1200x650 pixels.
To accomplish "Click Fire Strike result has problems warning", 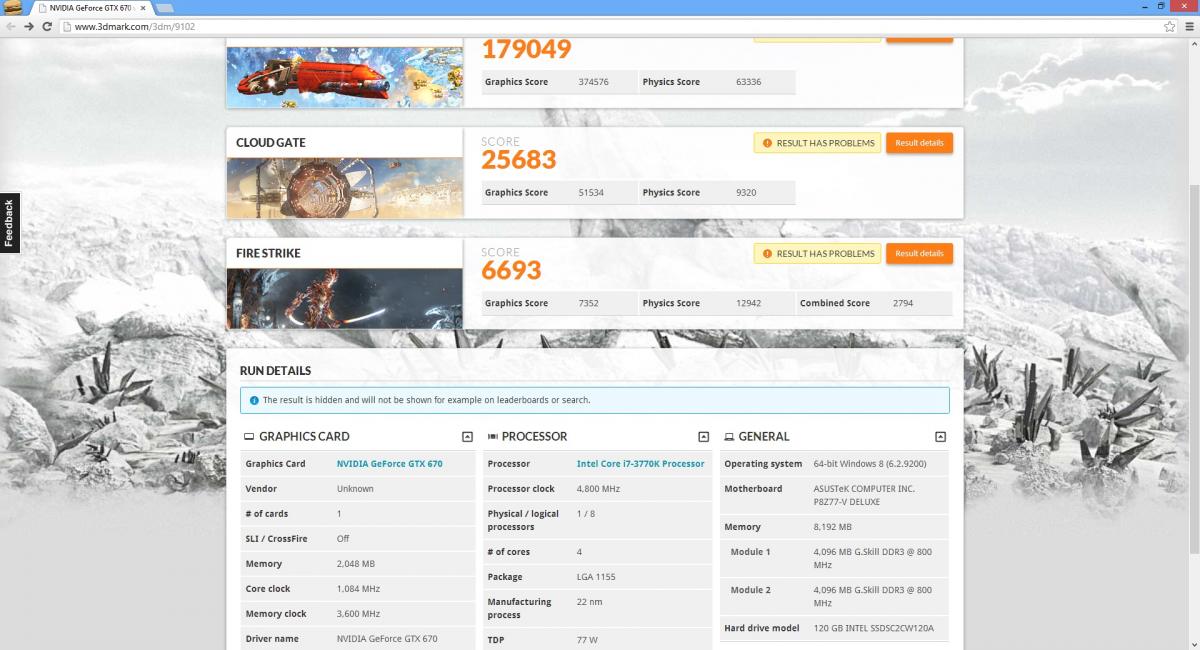I will tap(817, 254).
